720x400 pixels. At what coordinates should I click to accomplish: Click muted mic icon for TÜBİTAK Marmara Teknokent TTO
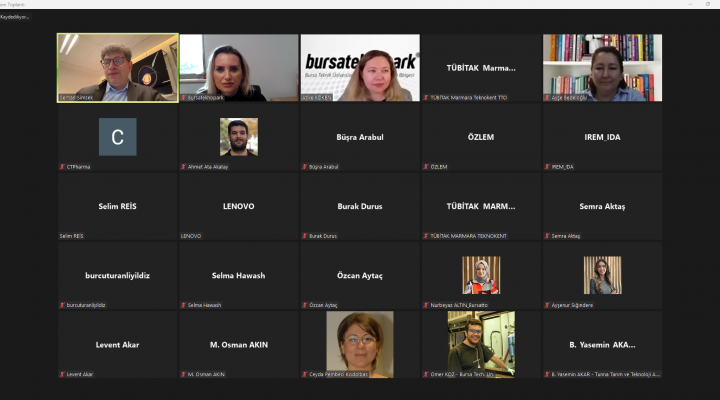pos(426,98)
